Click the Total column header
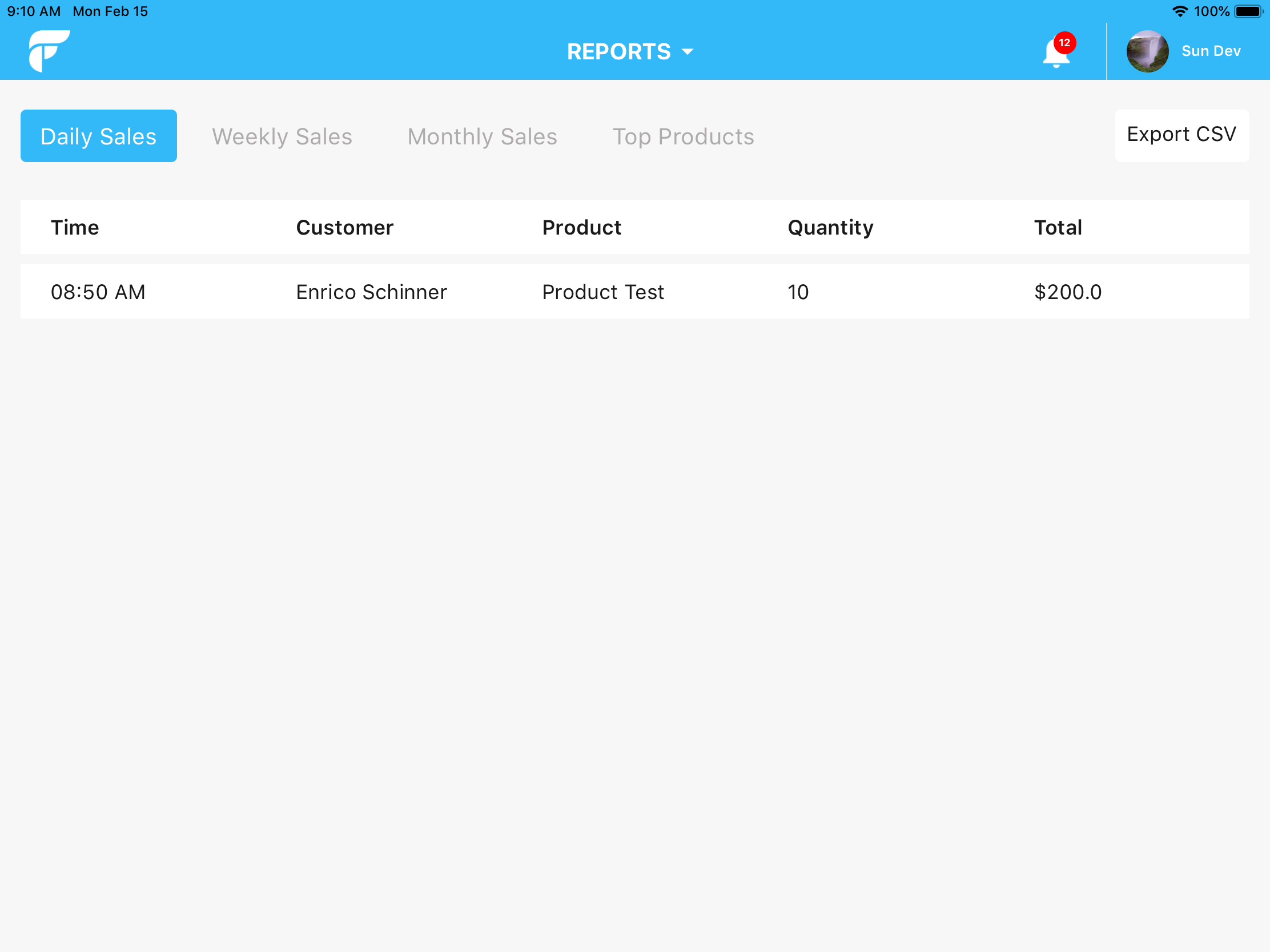The image size is (1270, 952). pos(1057,228)
